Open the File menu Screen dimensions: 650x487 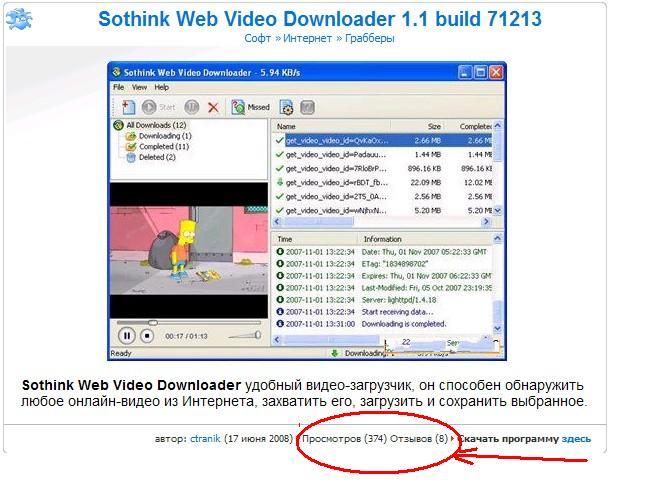click(x=119, y=87)
